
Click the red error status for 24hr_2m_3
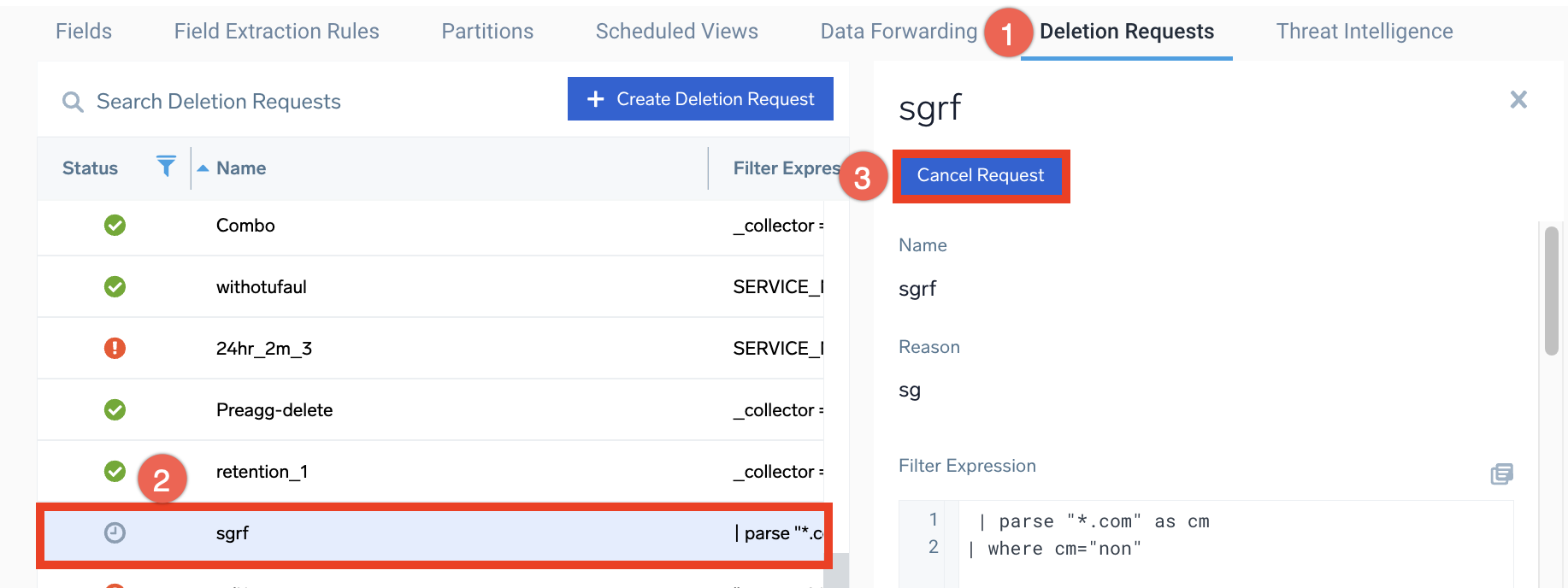point(115,349)
